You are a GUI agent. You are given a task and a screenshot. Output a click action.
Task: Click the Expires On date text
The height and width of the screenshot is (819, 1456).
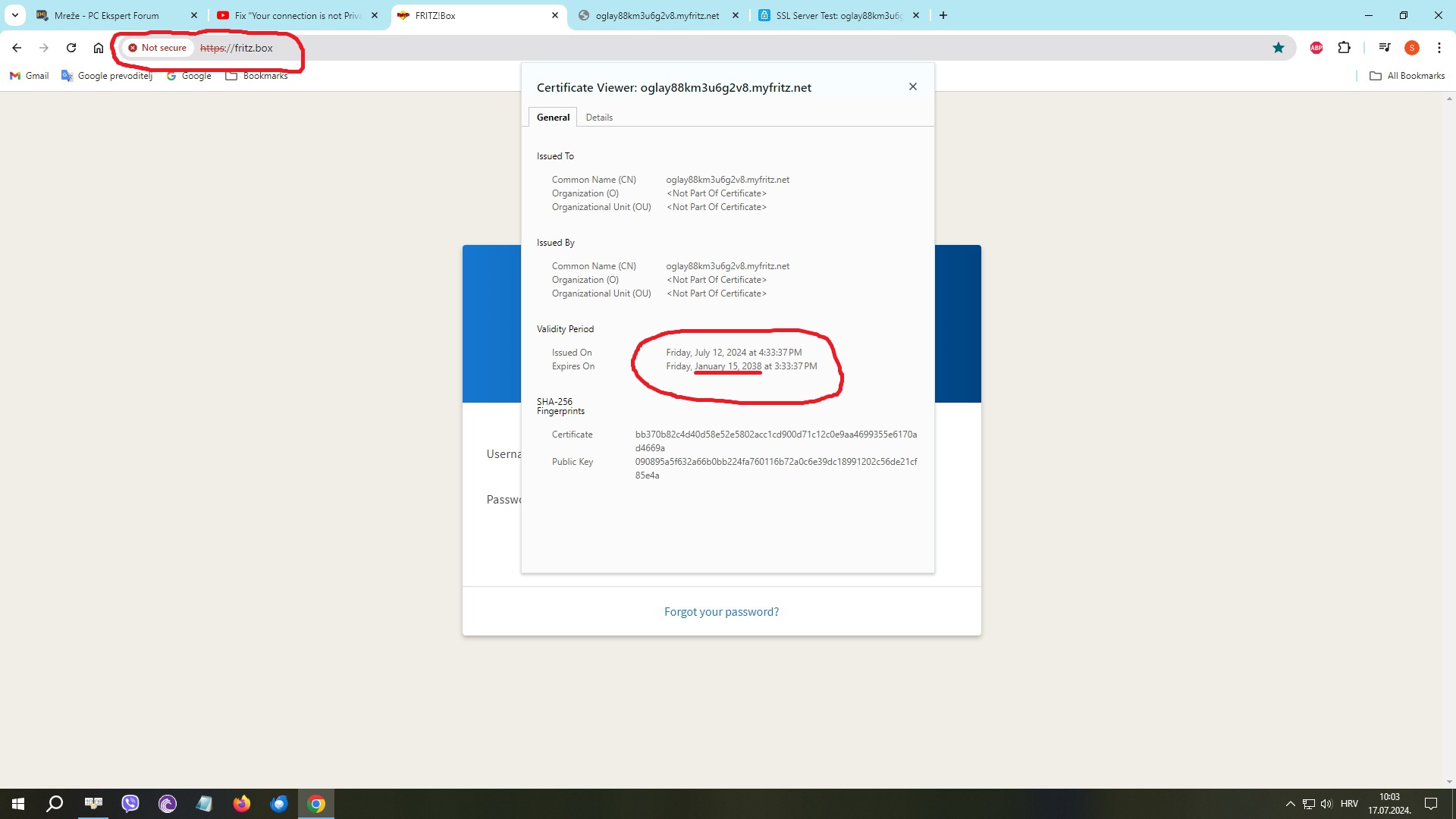[742, 366]
